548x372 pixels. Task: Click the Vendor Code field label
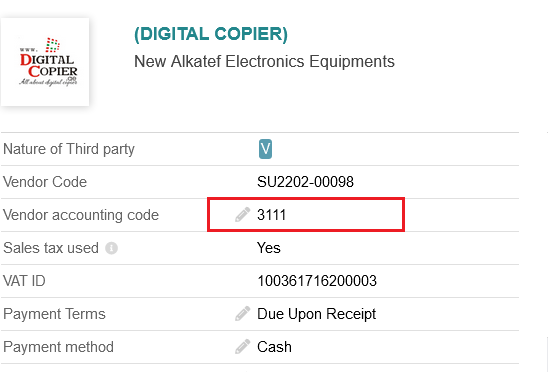tap(45, 182)
